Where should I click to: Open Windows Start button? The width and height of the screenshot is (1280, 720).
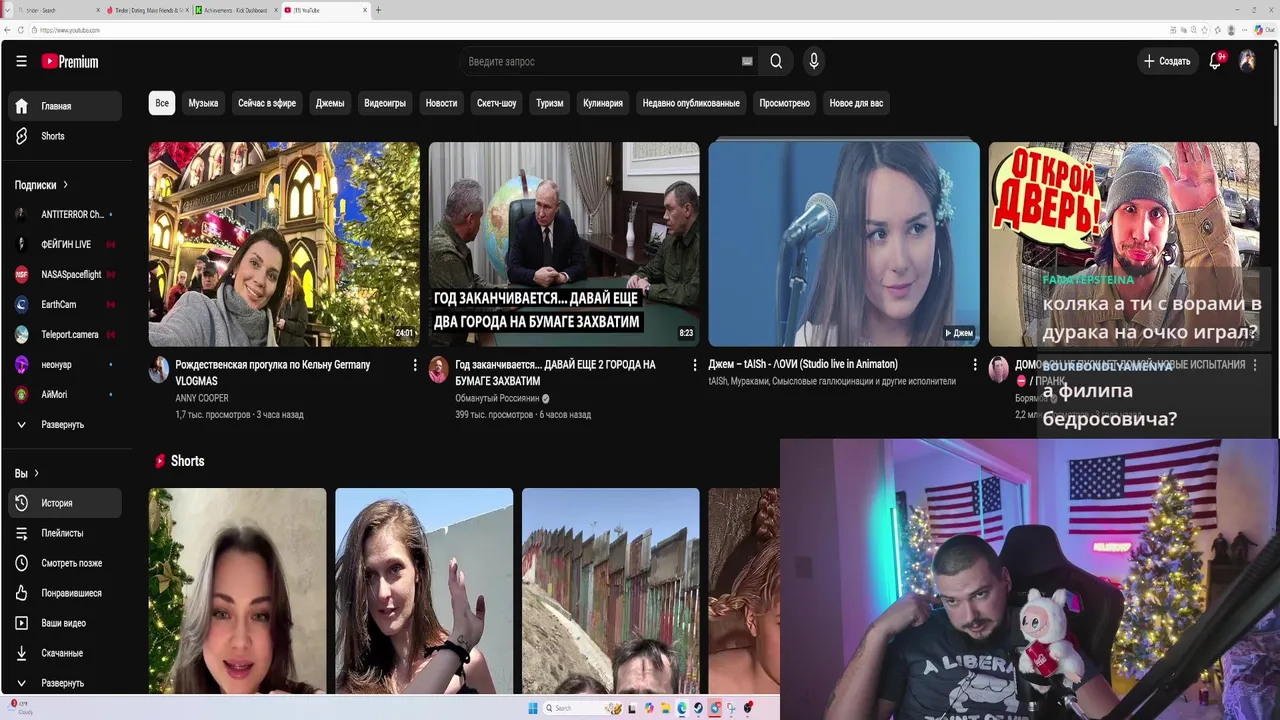click(x=533, y=708)
